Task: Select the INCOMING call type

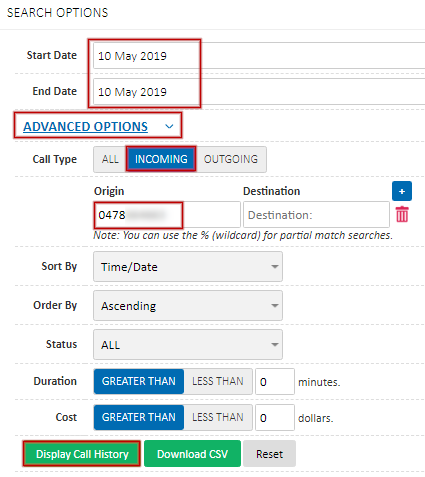Action: coord(161,159)
